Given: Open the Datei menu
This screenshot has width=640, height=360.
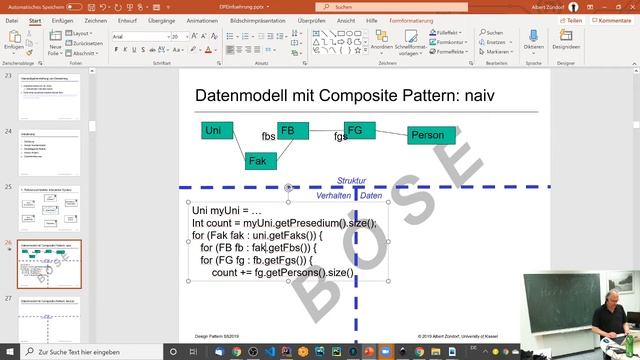Looking at the screenshot, I should pos(11,20).
